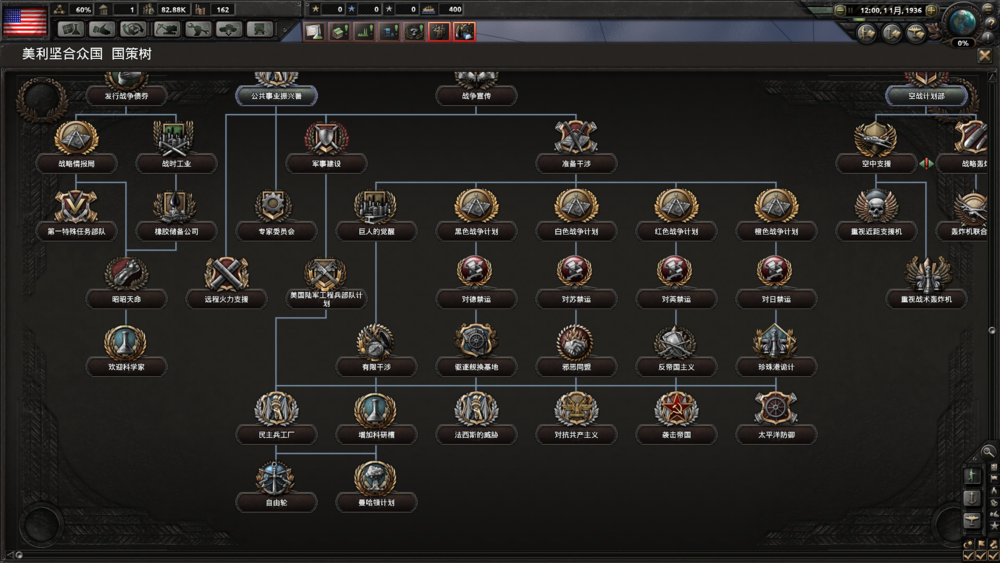Click the 400 convoys value
1000x563 pixels.
click(455, 10)
